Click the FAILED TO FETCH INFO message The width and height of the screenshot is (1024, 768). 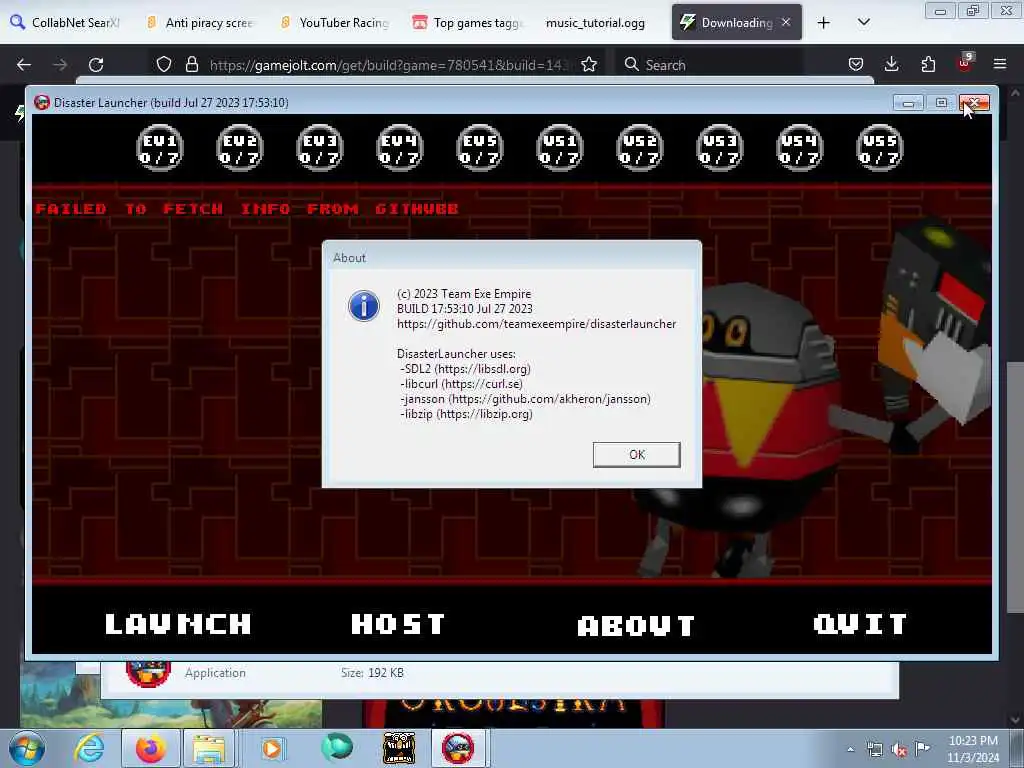247,209
